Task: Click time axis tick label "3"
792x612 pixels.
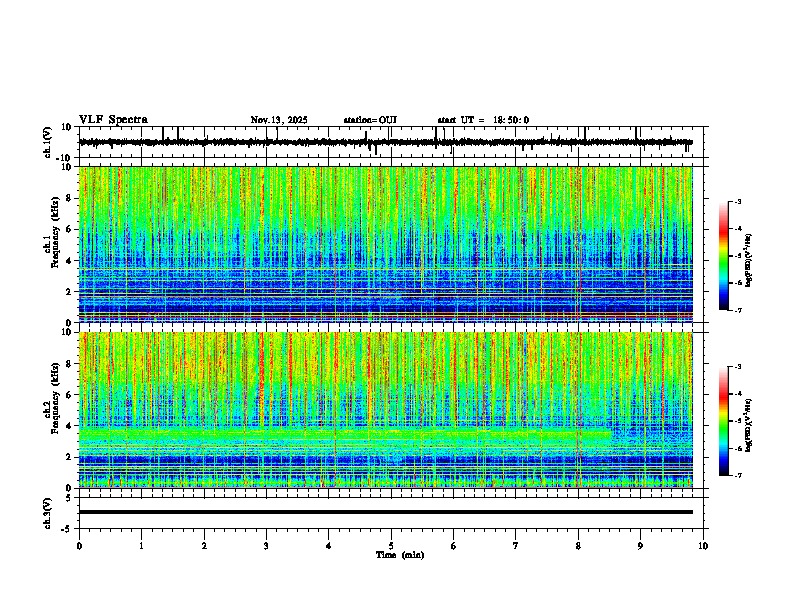Action: [266, 546]
